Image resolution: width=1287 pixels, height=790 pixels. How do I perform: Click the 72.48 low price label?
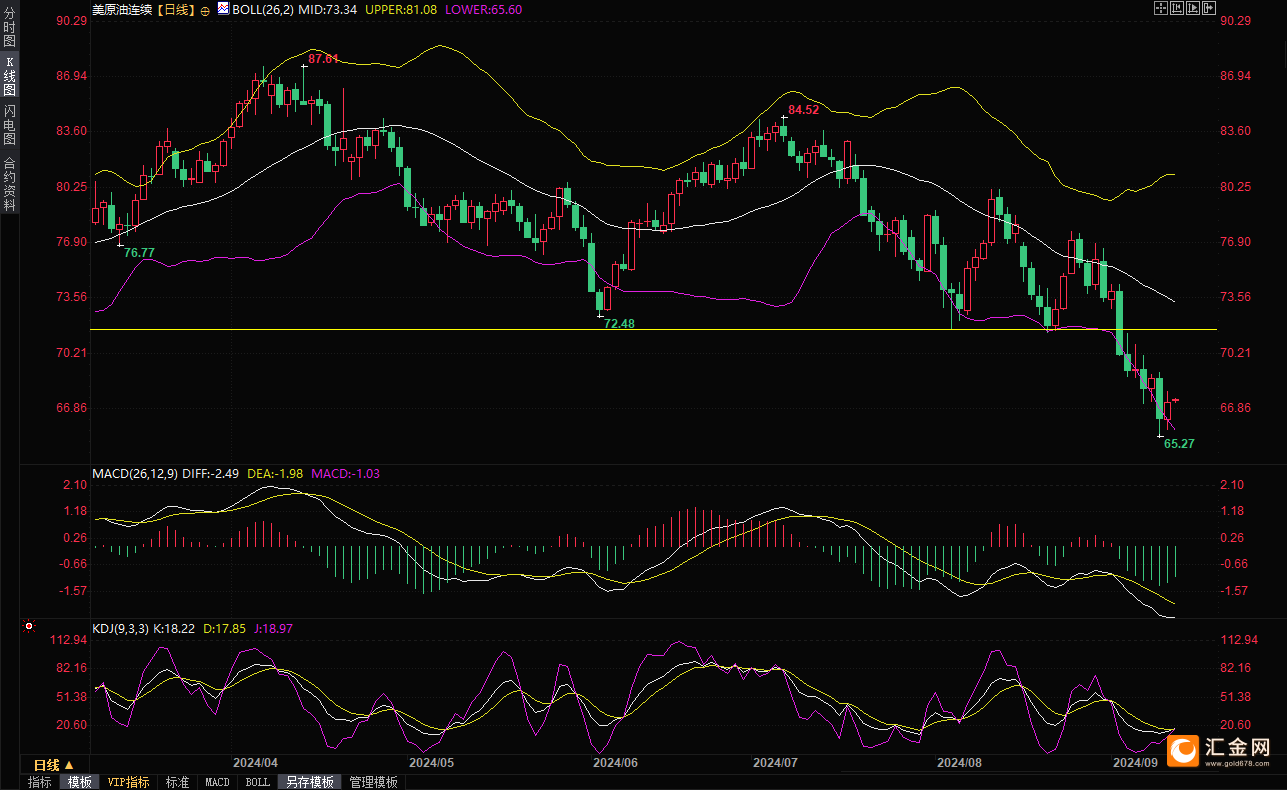(x=619, y=323)
